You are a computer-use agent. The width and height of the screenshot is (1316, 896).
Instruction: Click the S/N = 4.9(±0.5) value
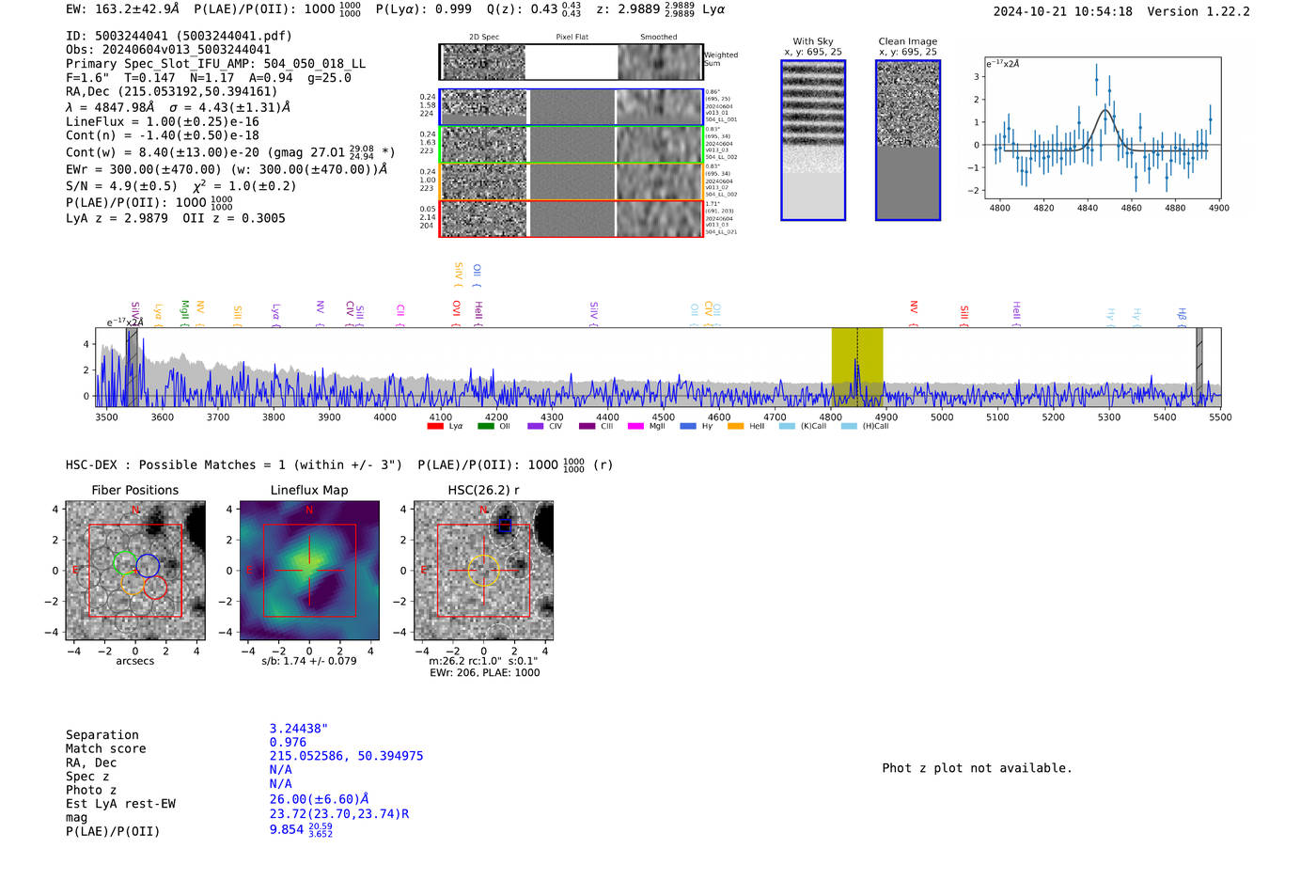tap(121, 186)
